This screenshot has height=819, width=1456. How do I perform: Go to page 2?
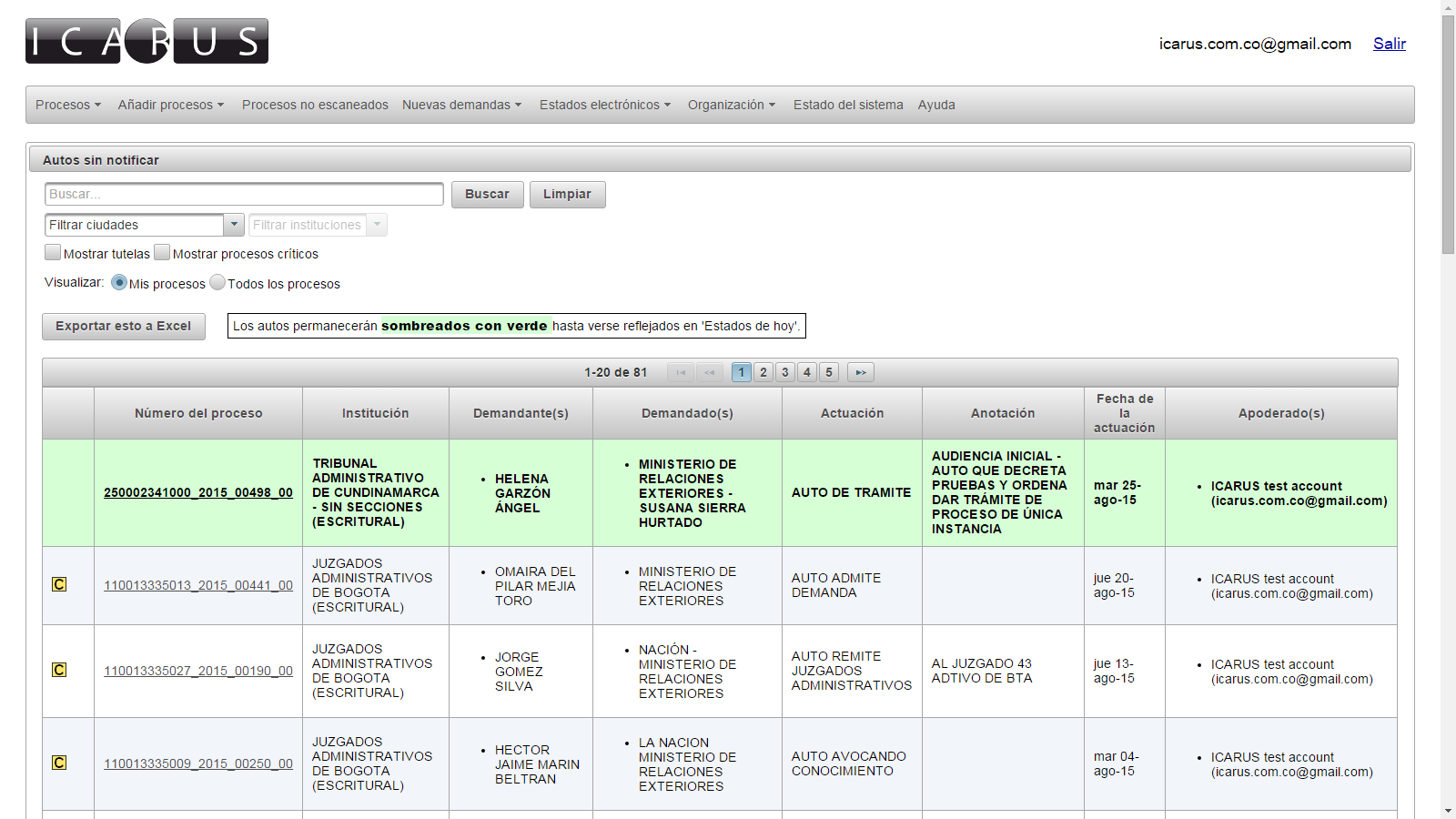(763, 372)
